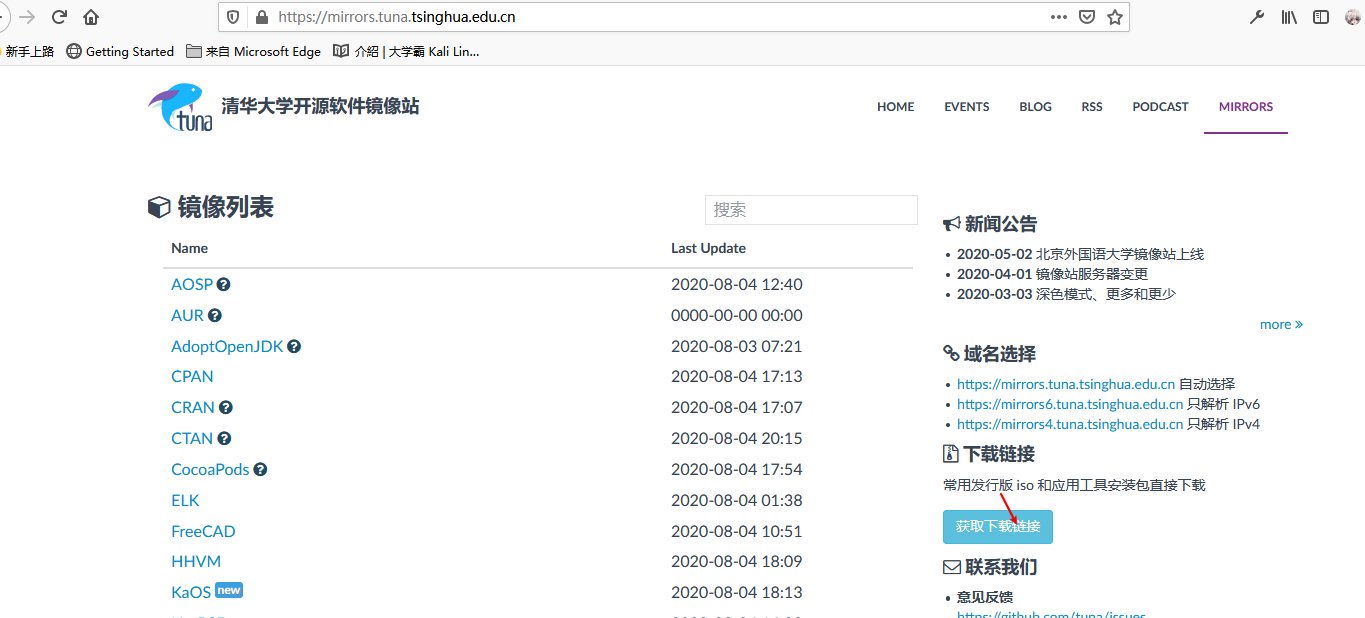
Task: Open mirrors.tuna.tsinghua.edu.cn auto-select link
Action: [x=1066, y=384]
